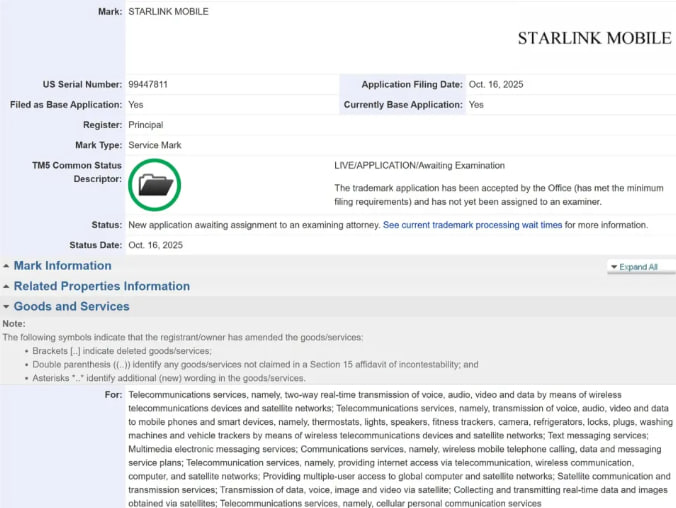Click the Brackets deleted goods/services note line
This screenshot has width=676, height=508.
[122, 351]
